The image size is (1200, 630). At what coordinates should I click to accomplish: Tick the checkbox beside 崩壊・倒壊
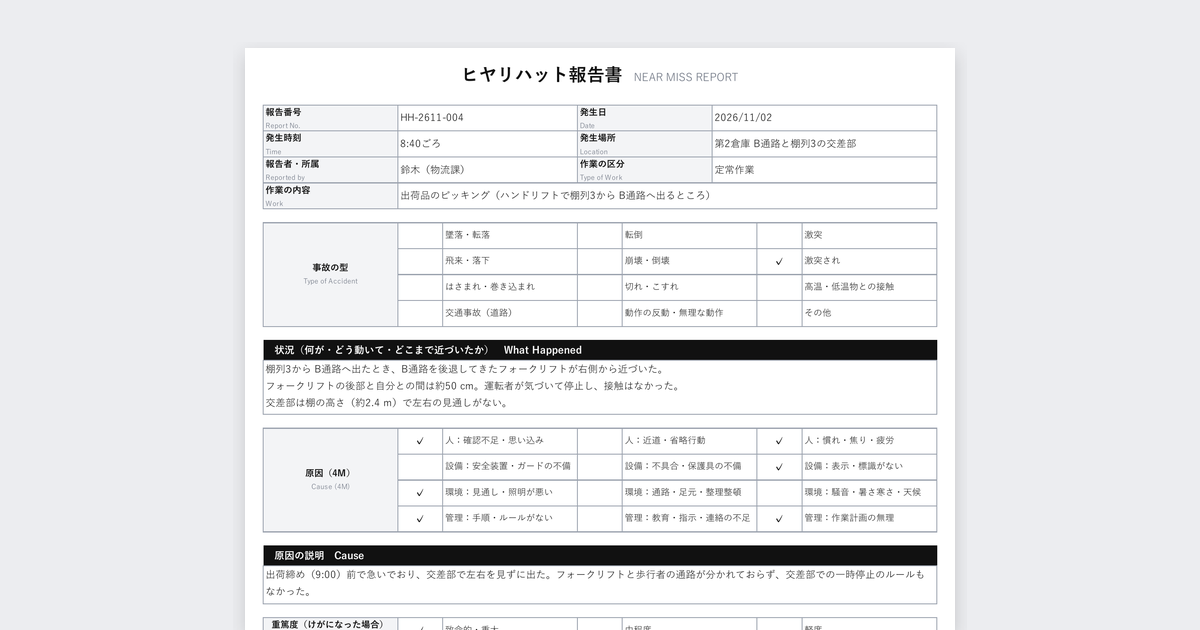click(x=599, y=261)
